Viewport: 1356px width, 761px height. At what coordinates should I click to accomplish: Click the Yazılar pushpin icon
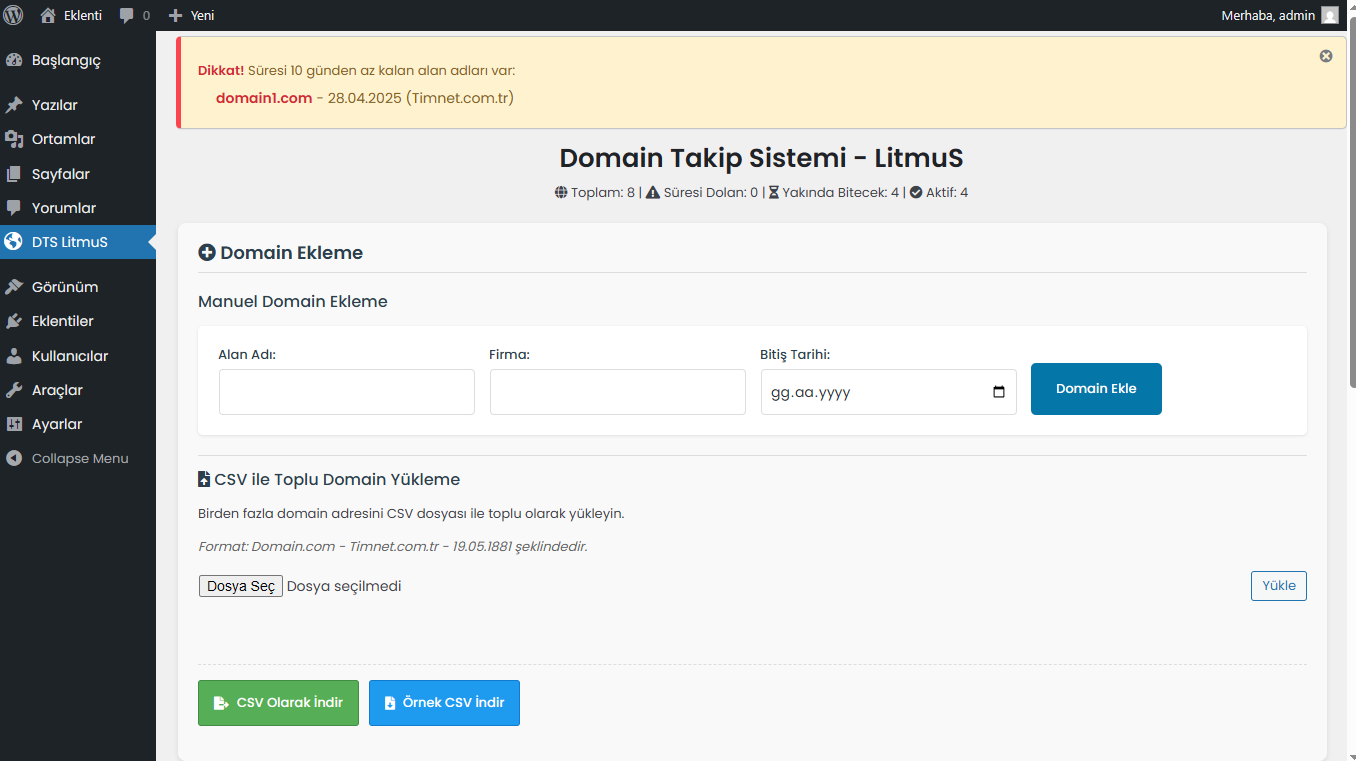(x=14, y=105)
